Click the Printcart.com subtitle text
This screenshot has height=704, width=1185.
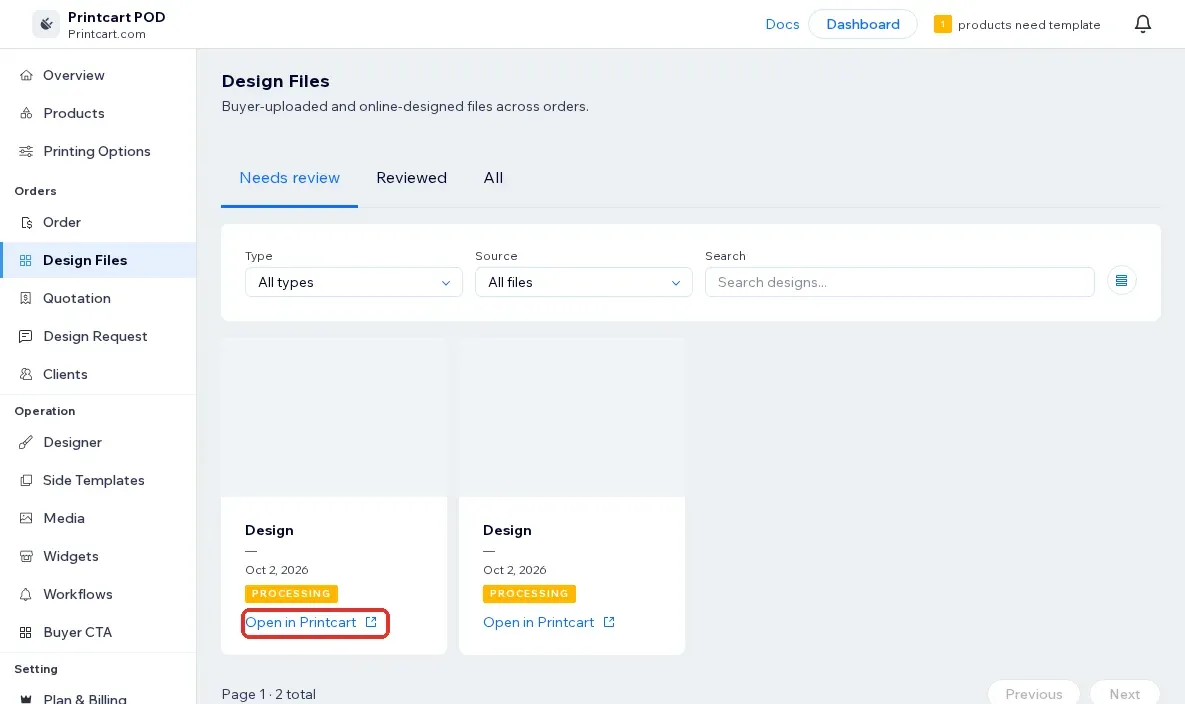tap(107, 34)
